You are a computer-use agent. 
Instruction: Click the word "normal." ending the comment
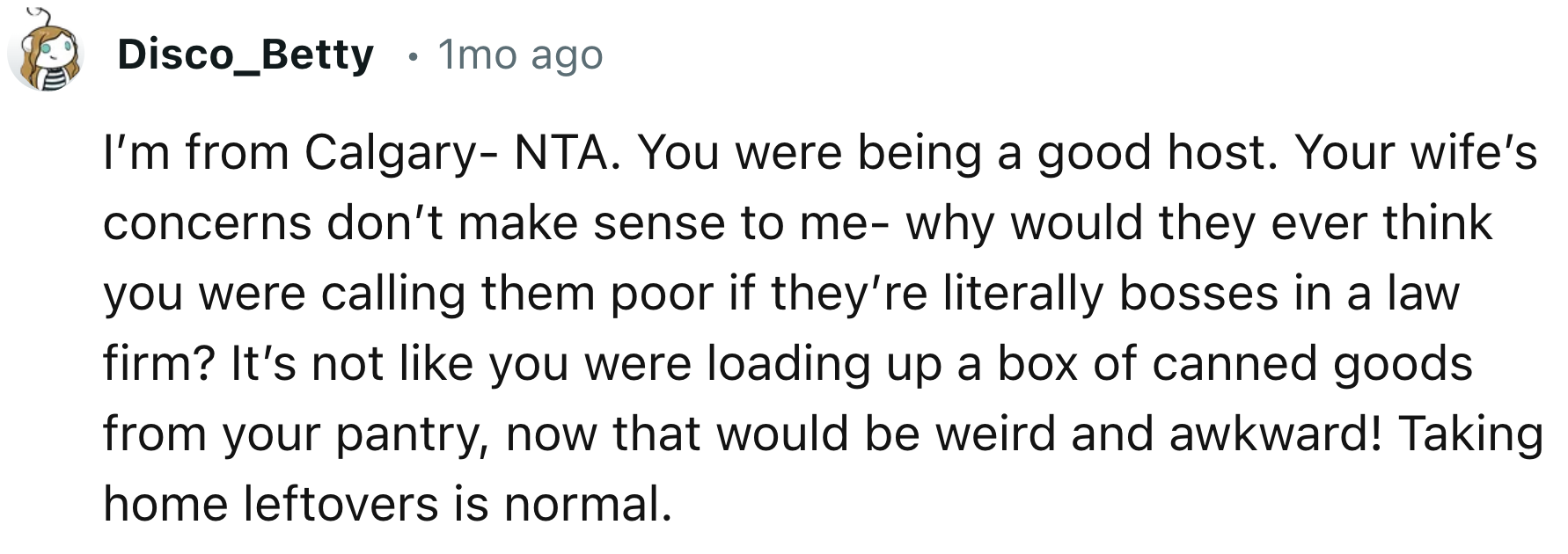588,505
